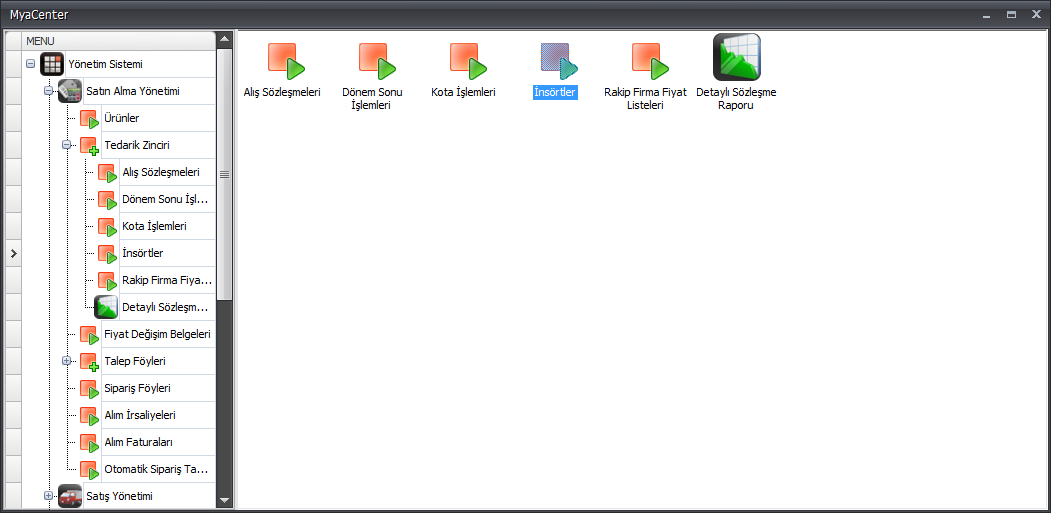Select Talep Föyleri label in tree
The image size is (1051, 513).
135,361
